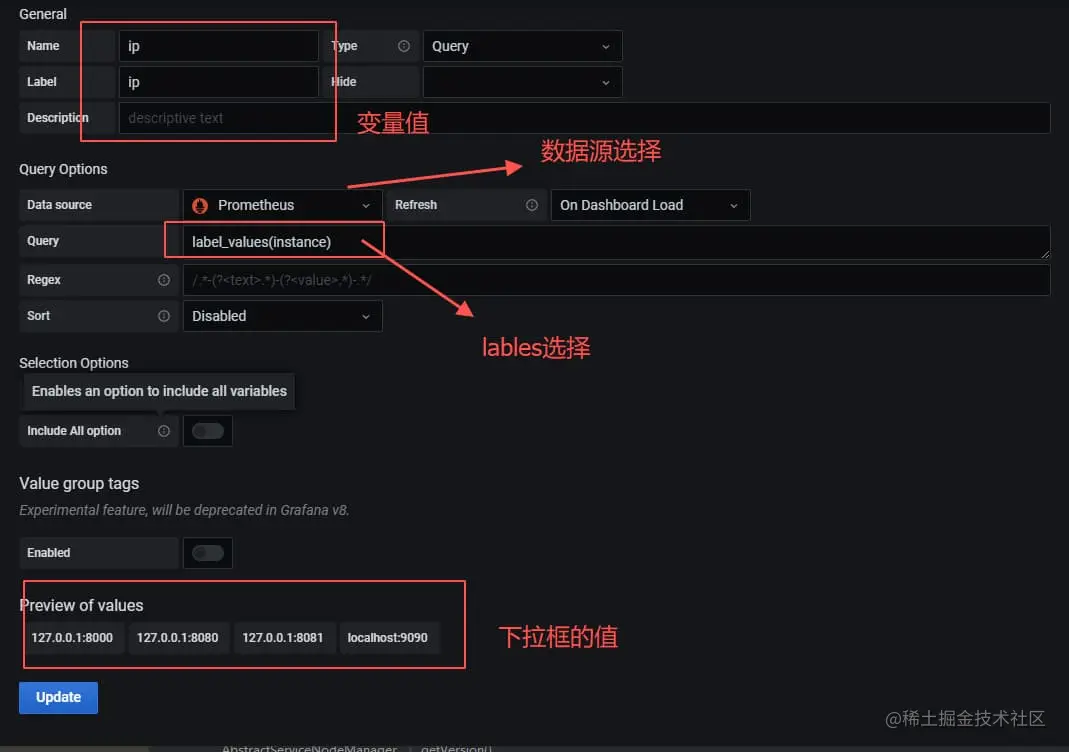The image size is (1069, 752).
Task: Click the Regex input field
Action: [616, 280]
